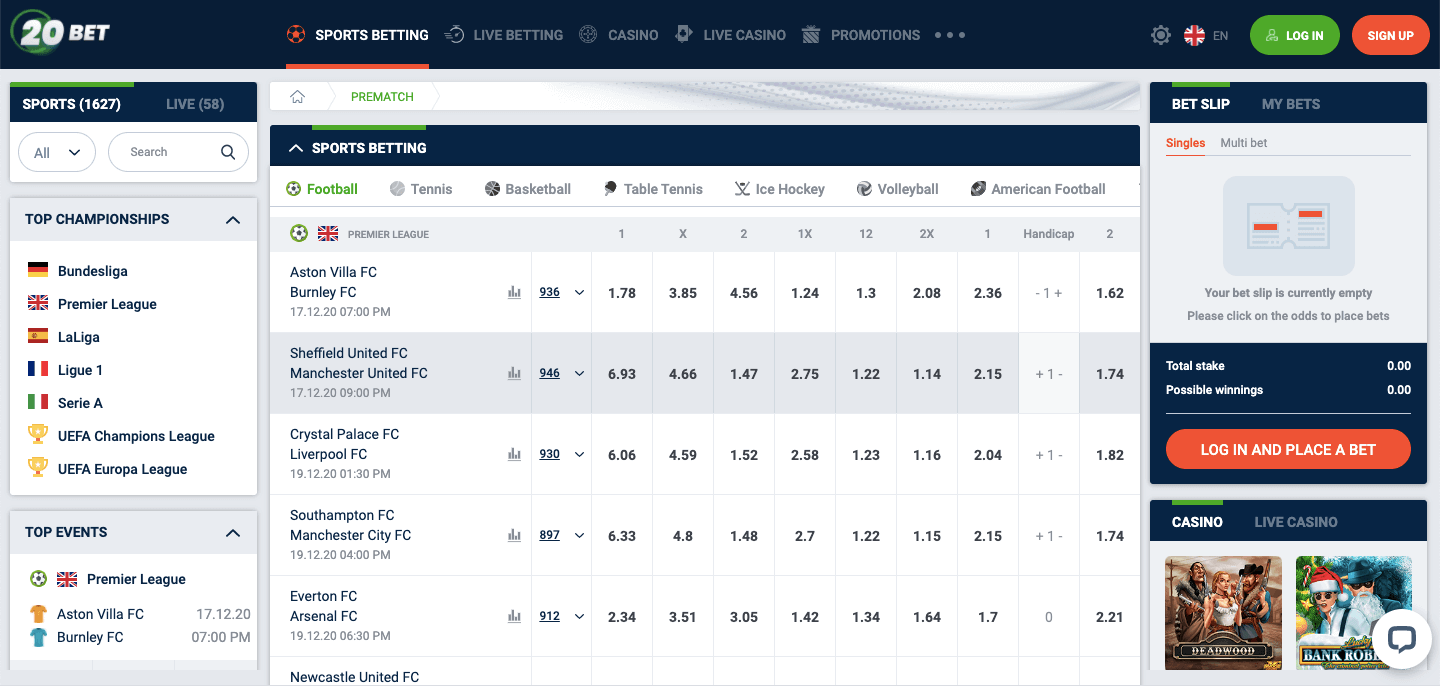This screenshot has height=686, width=1440.
Task: Switch to the Live (58) tab
Action: tap(195, 104)
